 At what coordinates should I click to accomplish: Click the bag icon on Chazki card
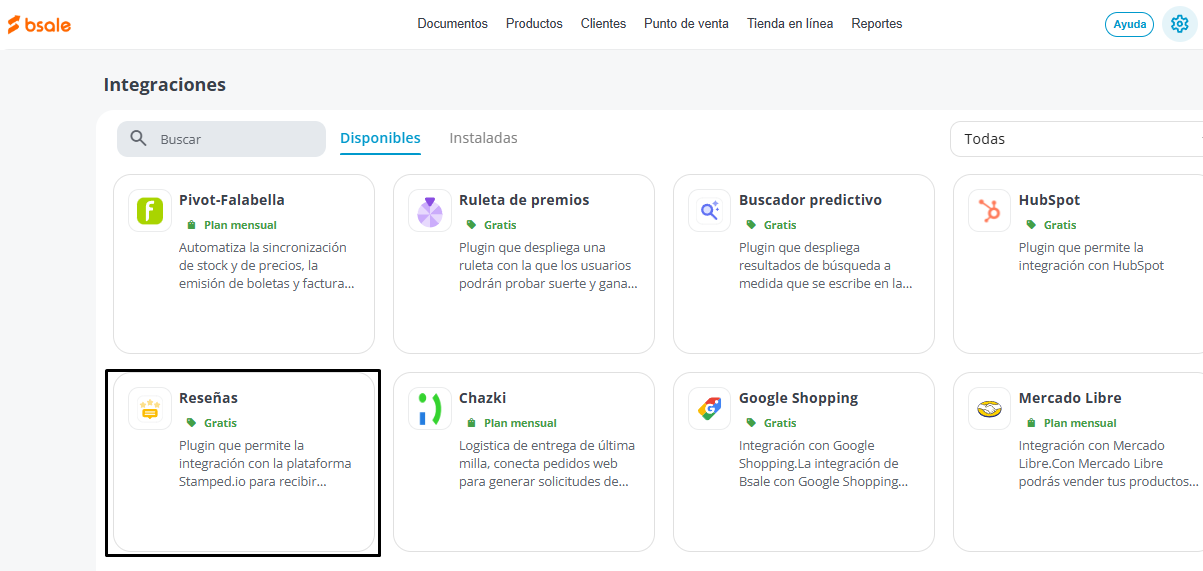[x=471, y=423]
